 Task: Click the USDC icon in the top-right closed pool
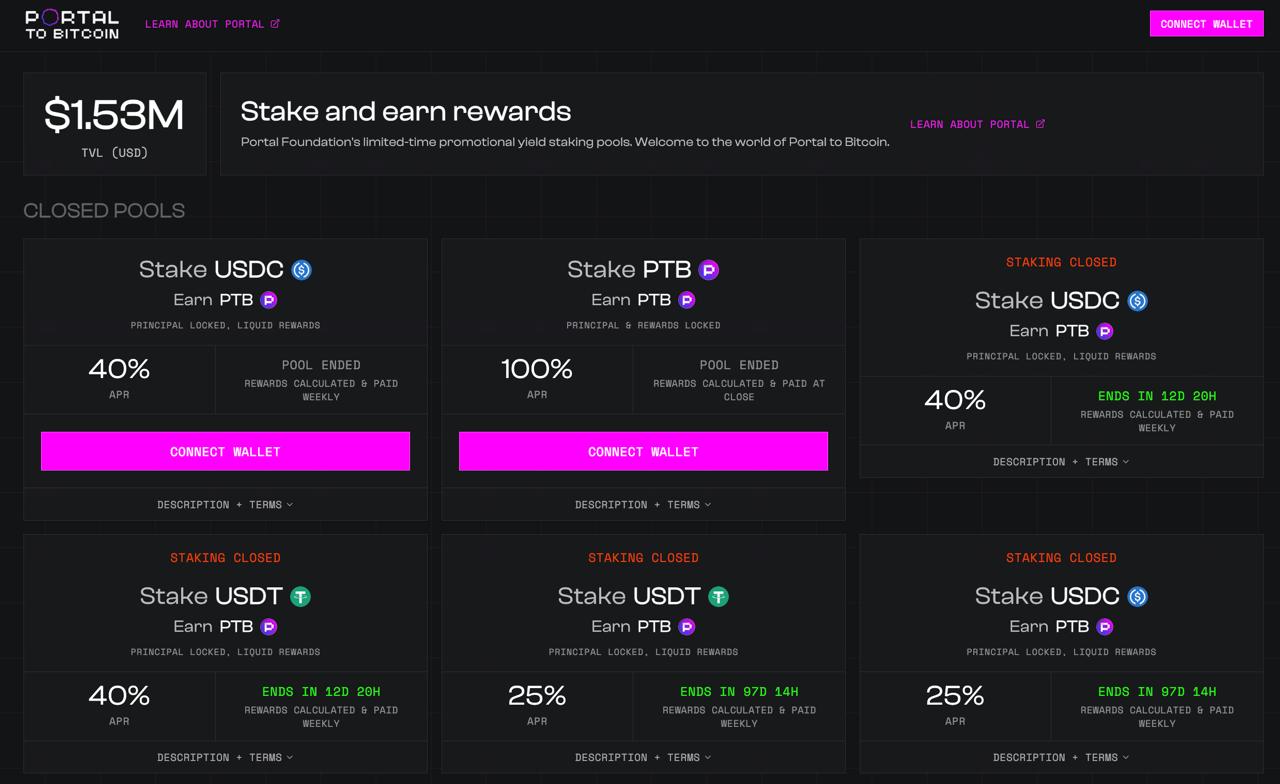click(x=1137, y=301)
